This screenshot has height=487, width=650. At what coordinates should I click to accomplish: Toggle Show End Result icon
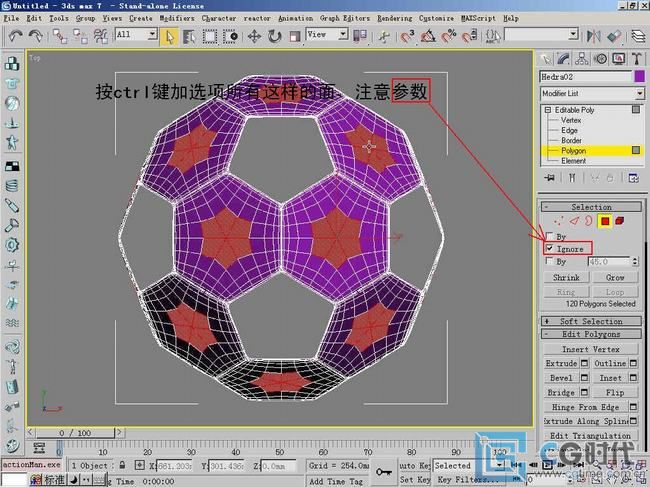(572, 178)
